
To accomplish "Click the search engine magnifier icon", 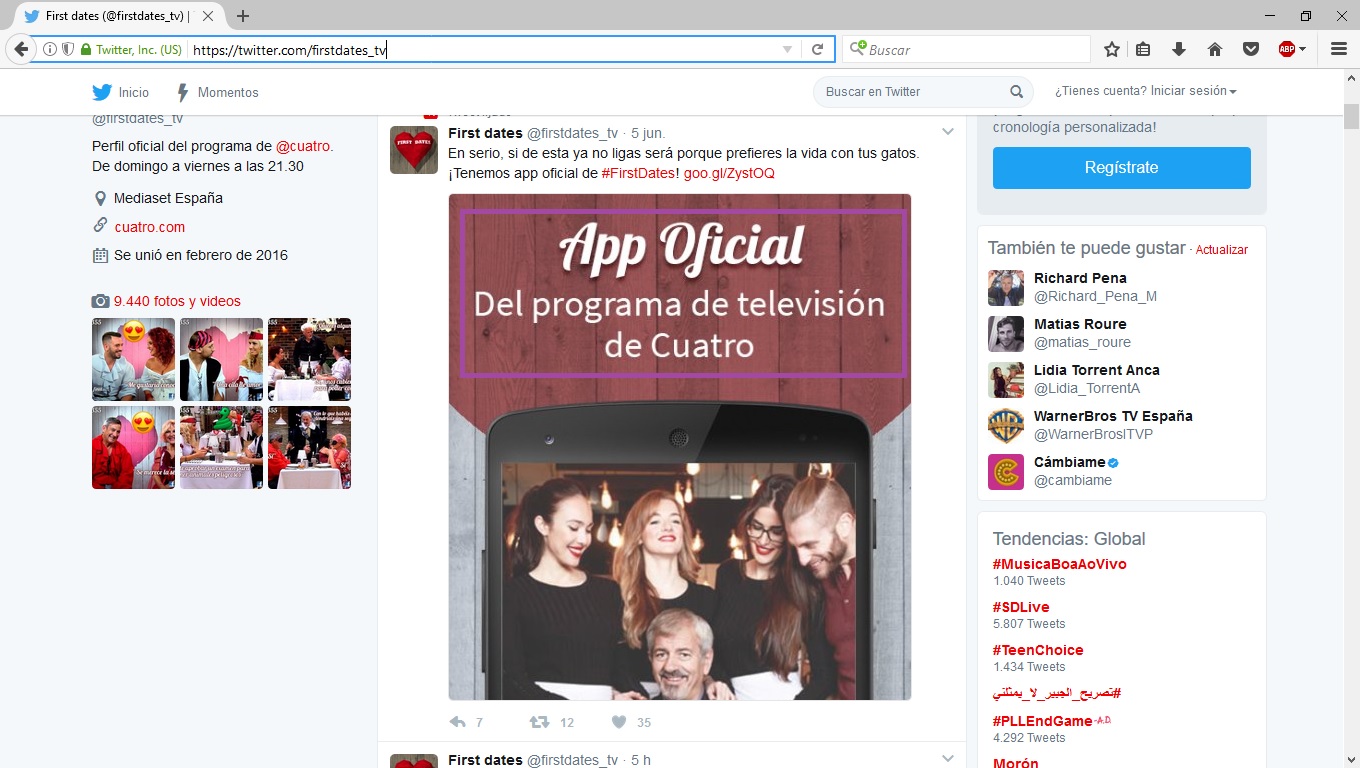I will (857, 49).
